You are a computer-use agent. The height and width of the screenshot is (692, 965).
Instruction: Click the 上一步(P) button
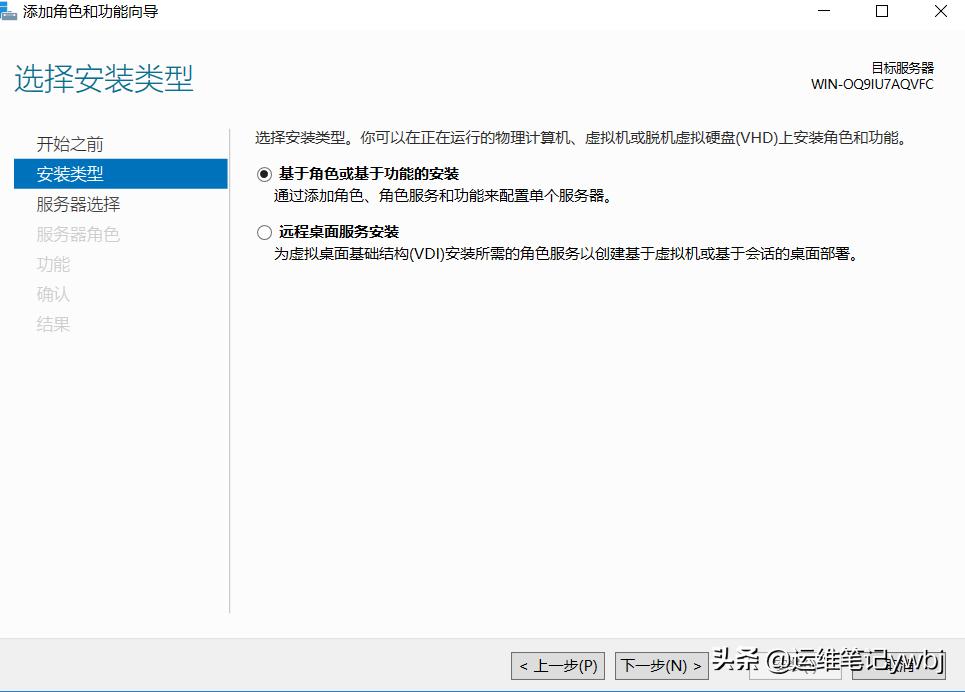(x=557, y=665)
